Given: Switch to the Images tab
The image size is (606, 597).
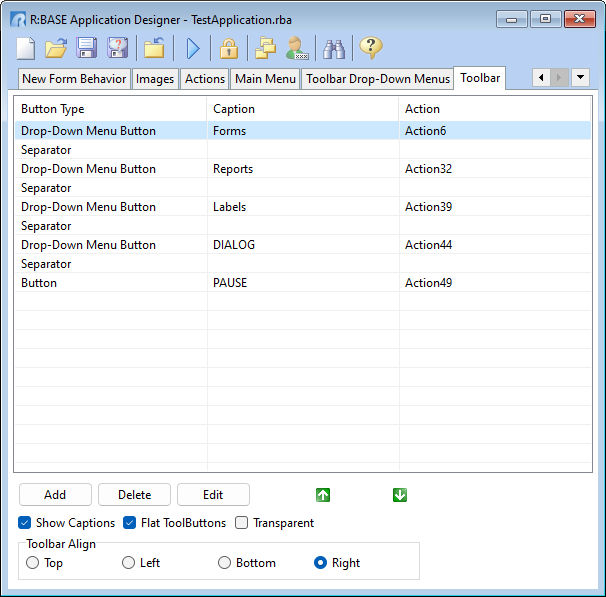Looking at the screenshot, I should pos(155,79).
